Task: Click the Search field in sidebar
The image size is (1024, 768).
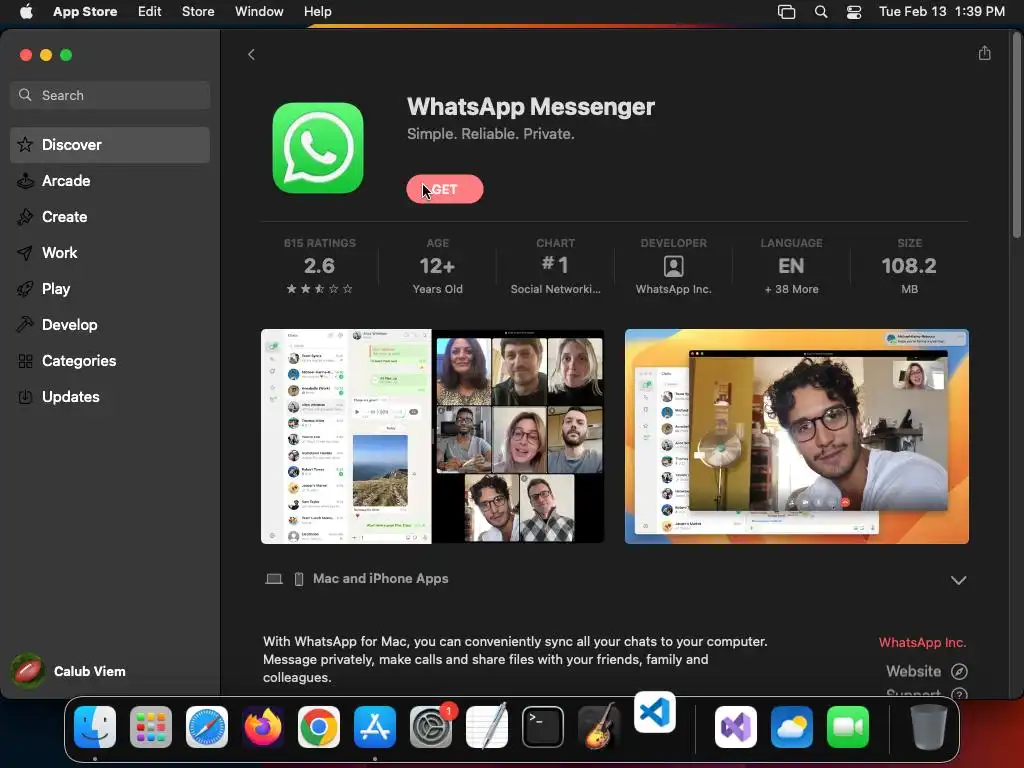Action: pyautogui.click(x=110, y=95)
